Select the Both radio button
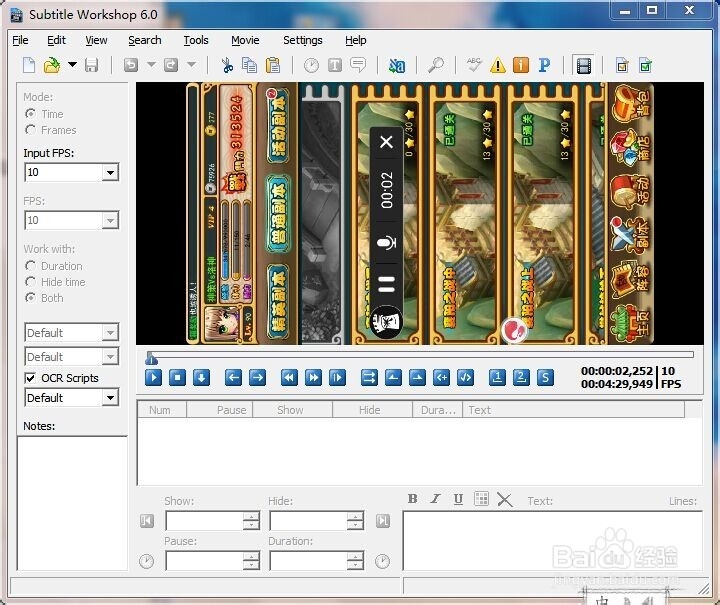Viewport: 720px width, 605px height. point(30,298)
